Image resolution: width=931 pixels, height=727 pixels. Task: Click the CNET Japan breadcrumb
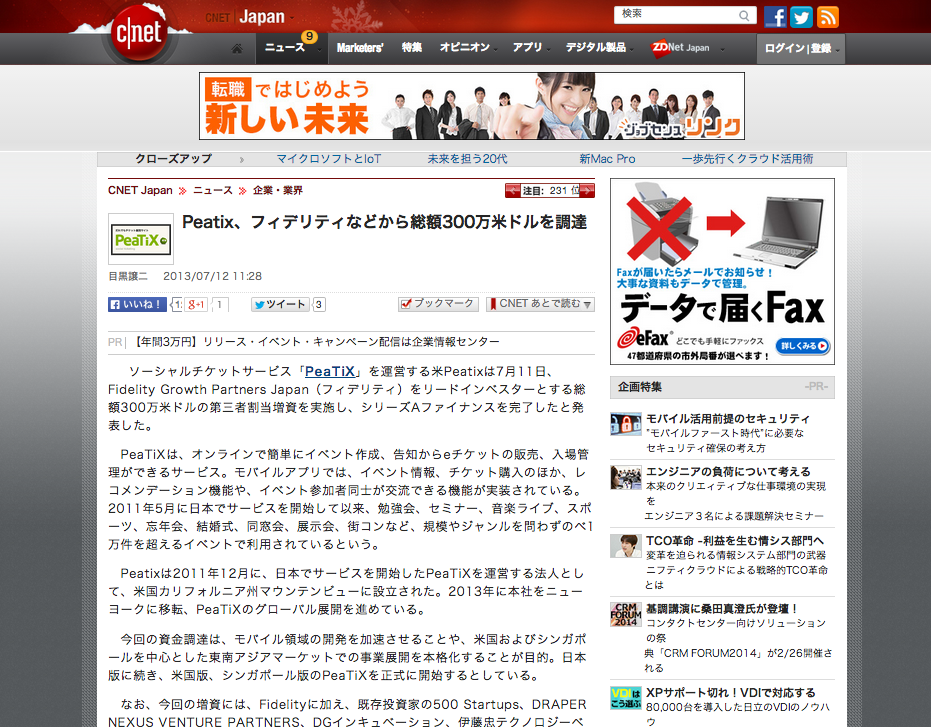(x=140, y=191)
